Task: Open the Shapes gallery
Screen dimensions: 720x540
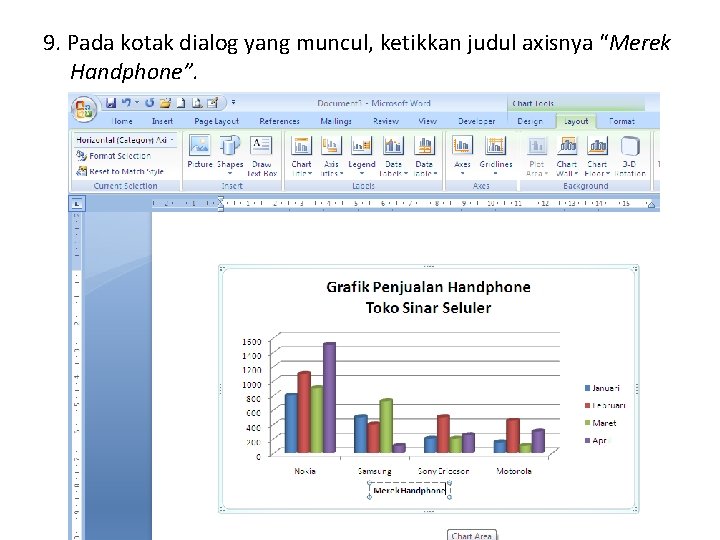Action: pyautogui.click(x=230, y=155)
